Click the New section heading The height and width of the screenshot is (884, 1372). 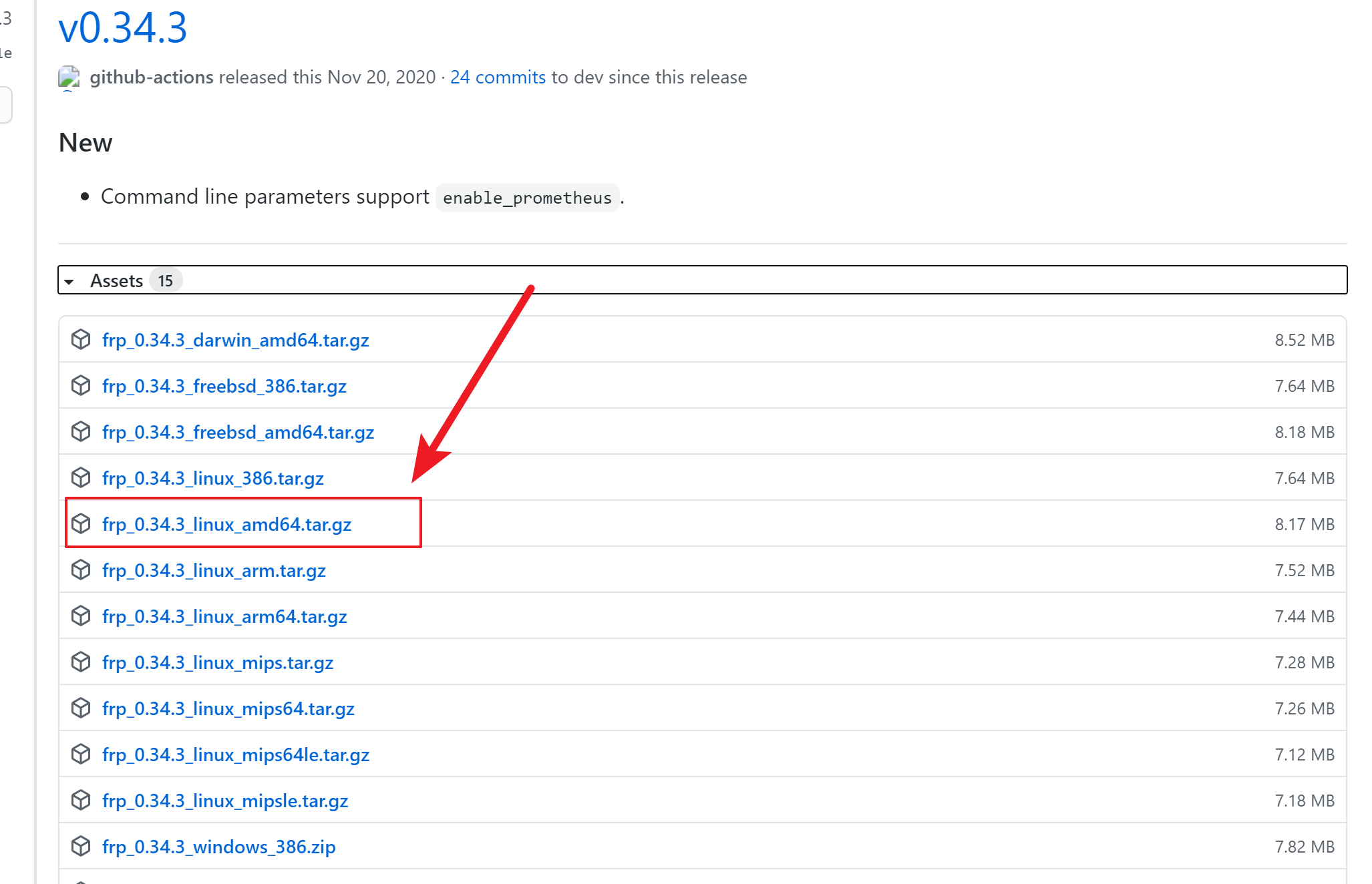click(x=85, y=143)
